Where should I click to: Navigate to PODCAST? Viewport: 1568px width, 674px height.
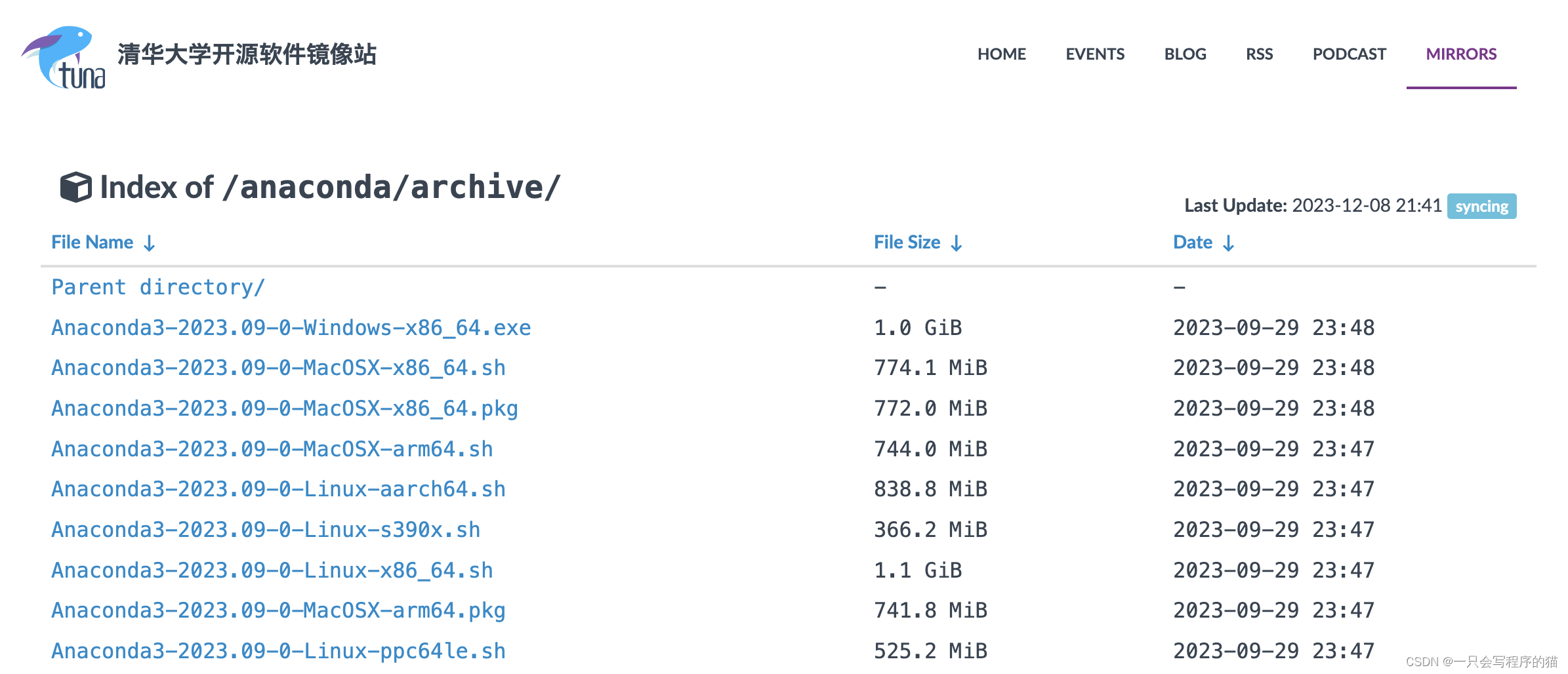[1350, 54]
